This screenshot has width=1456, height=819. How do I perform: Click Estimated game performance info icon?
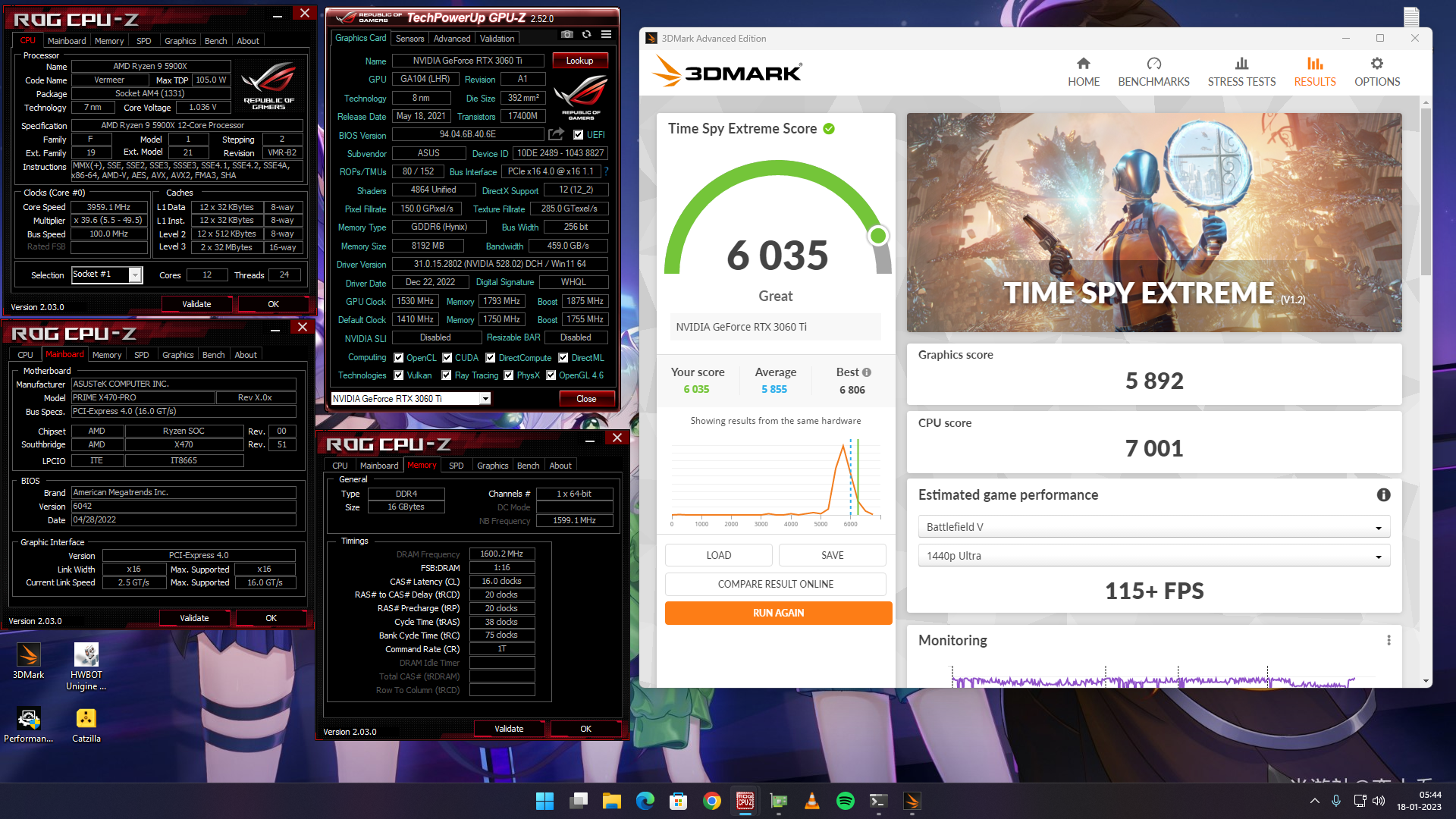(1383, 494)
